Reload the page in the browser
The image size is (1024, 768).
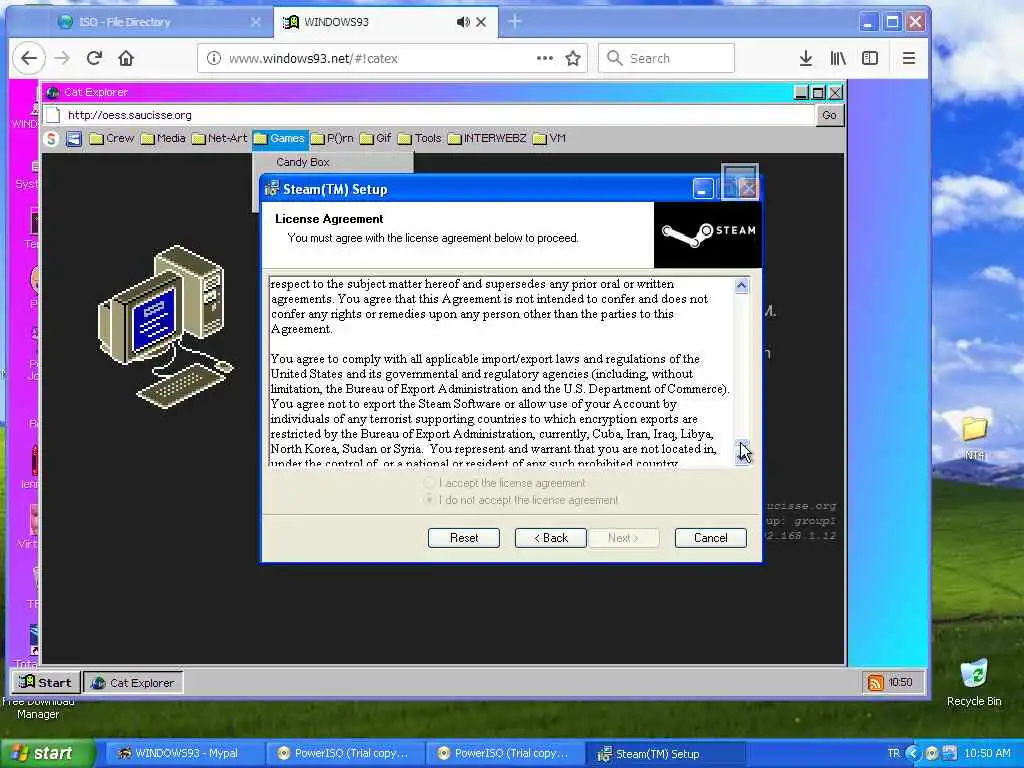click(x=94, y=58)
